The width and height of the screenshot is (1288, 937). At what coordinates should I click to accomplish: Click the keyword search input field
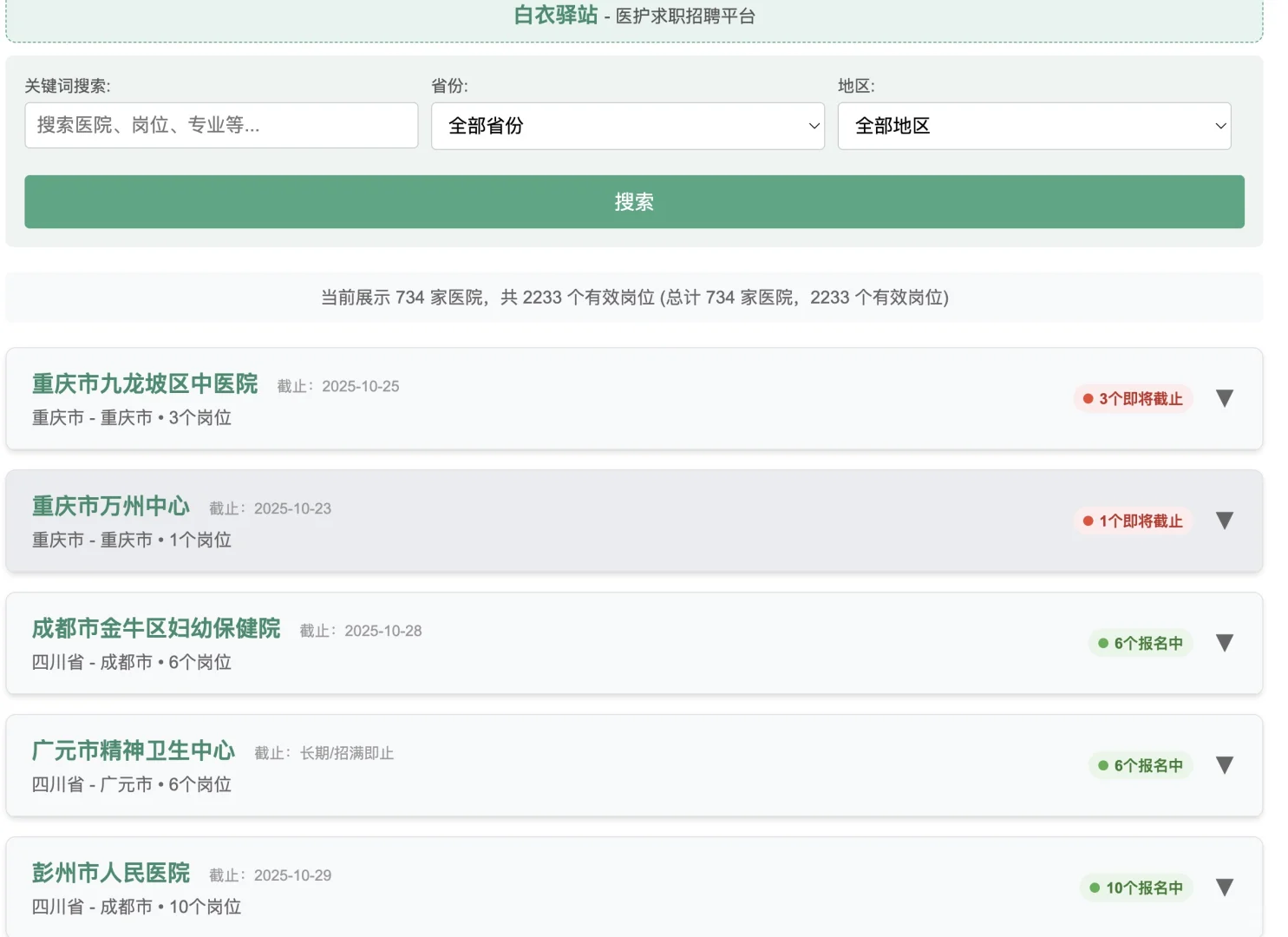point(221,126)
